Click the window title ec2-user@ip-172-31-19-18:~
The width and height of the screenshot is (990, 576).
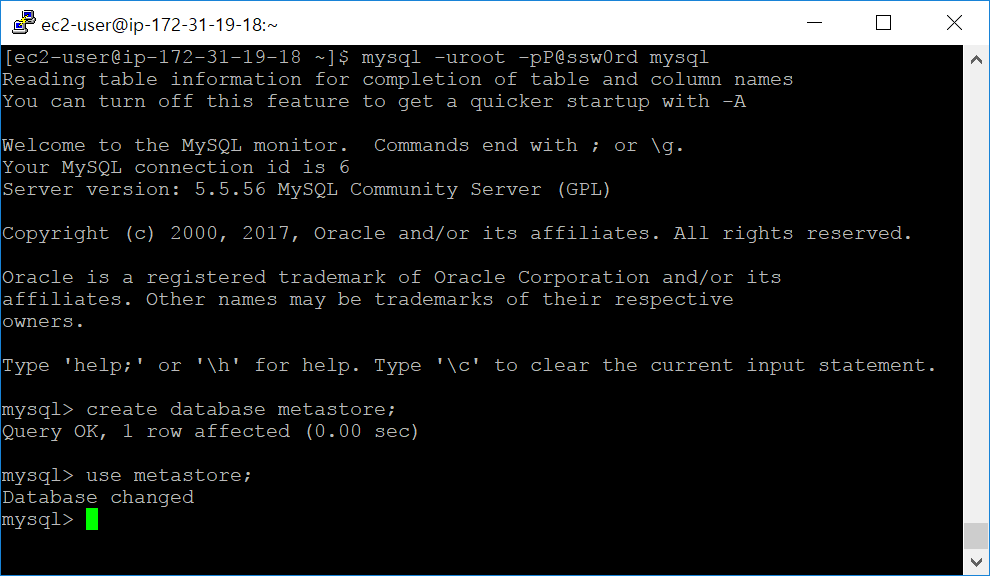click(159, 25)
